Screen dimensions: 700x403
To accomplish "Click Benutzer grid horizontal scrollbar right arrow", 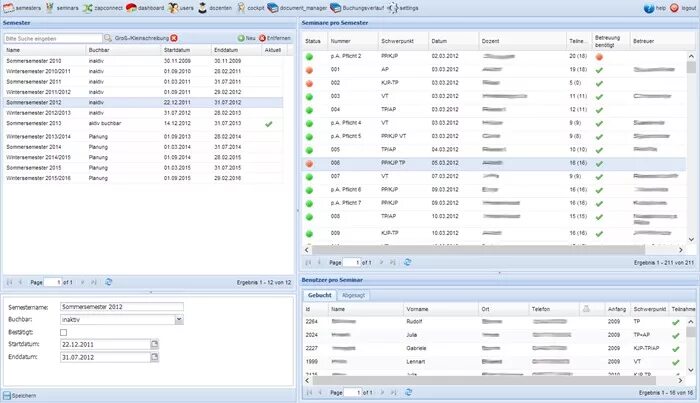I will 680,380.
